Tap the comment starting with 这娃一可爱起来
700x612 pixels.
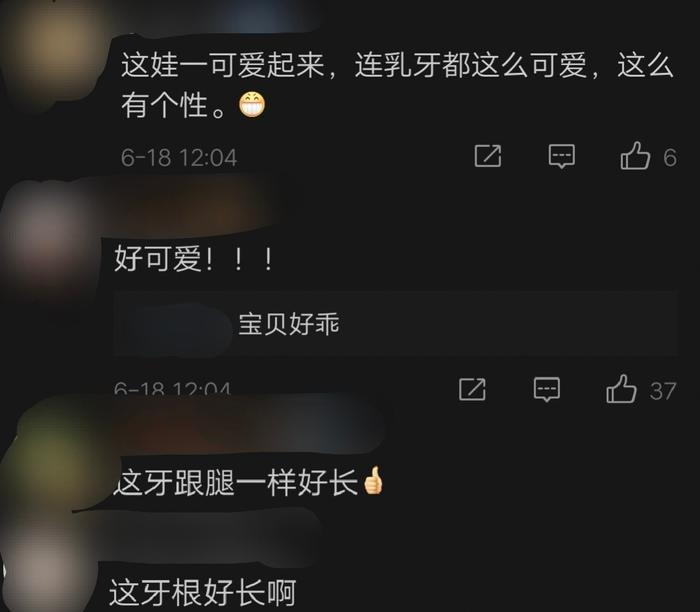[x=397, y=85]
